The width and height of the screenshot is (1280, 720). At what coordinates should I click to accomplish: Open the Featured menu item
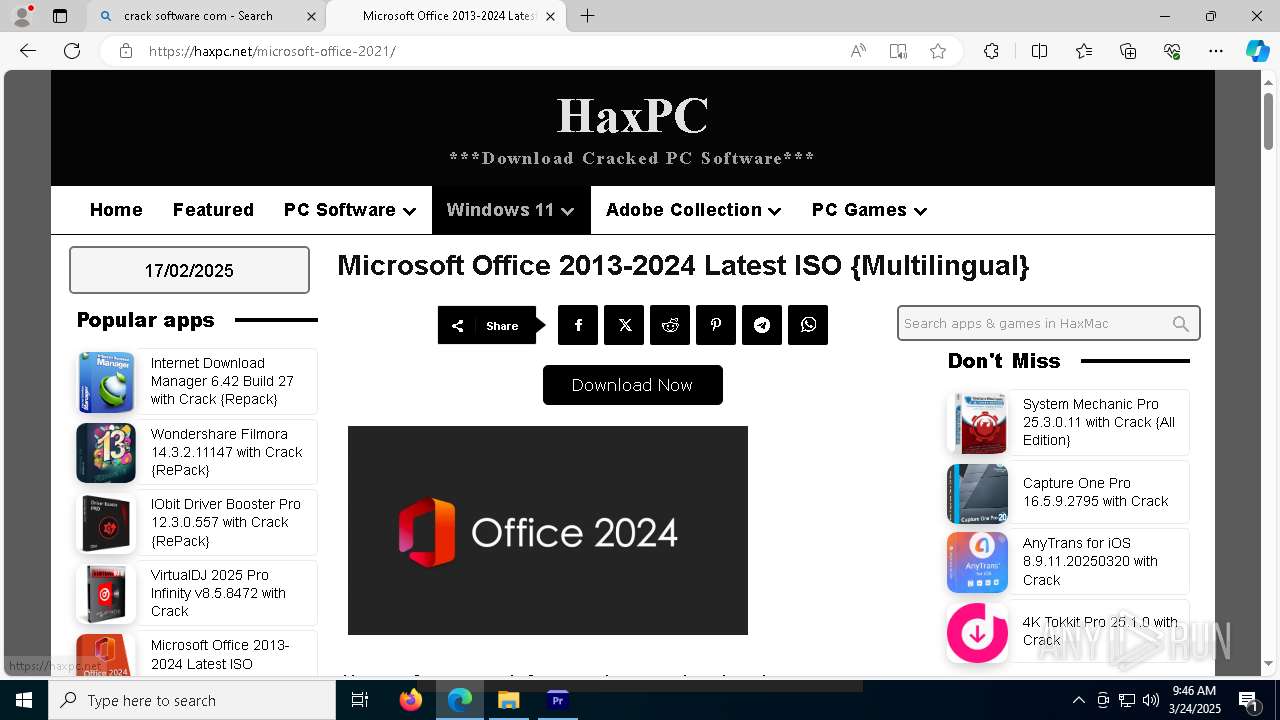(213, 210)
